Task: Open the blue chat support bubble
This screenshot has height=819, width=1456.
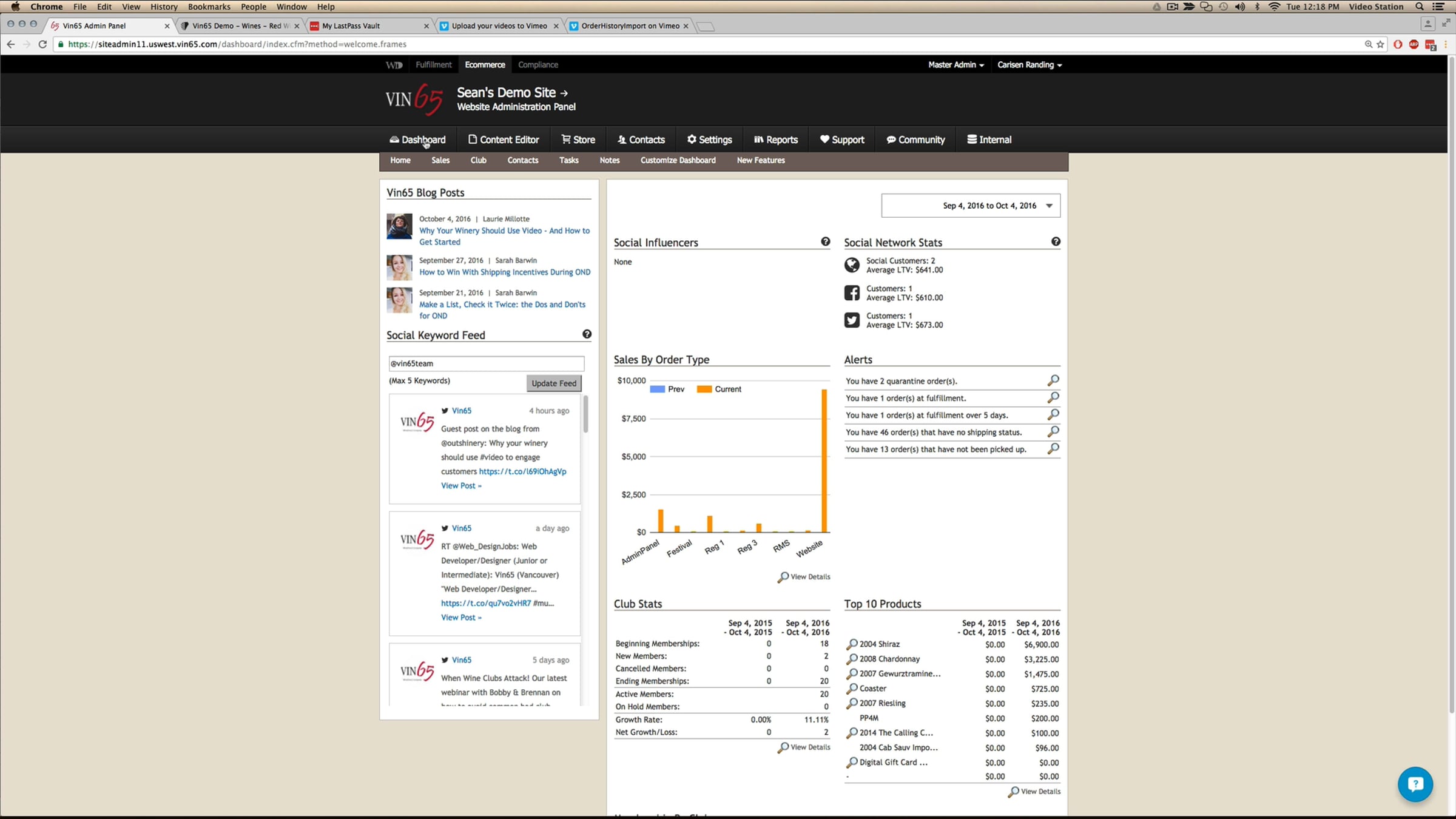Action: coord(1415,784)
